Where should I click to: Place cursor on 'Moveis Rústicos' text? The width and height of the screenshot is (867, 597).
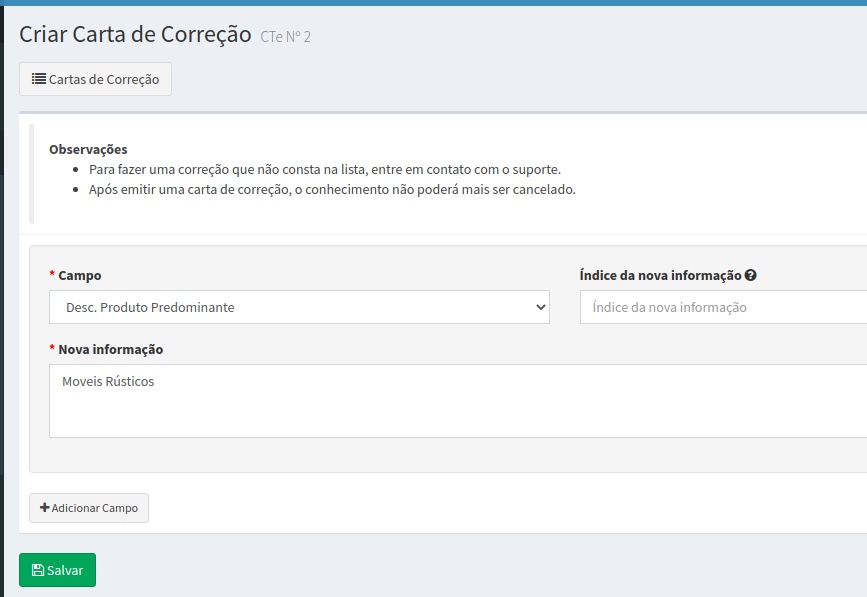pos(108,381)
